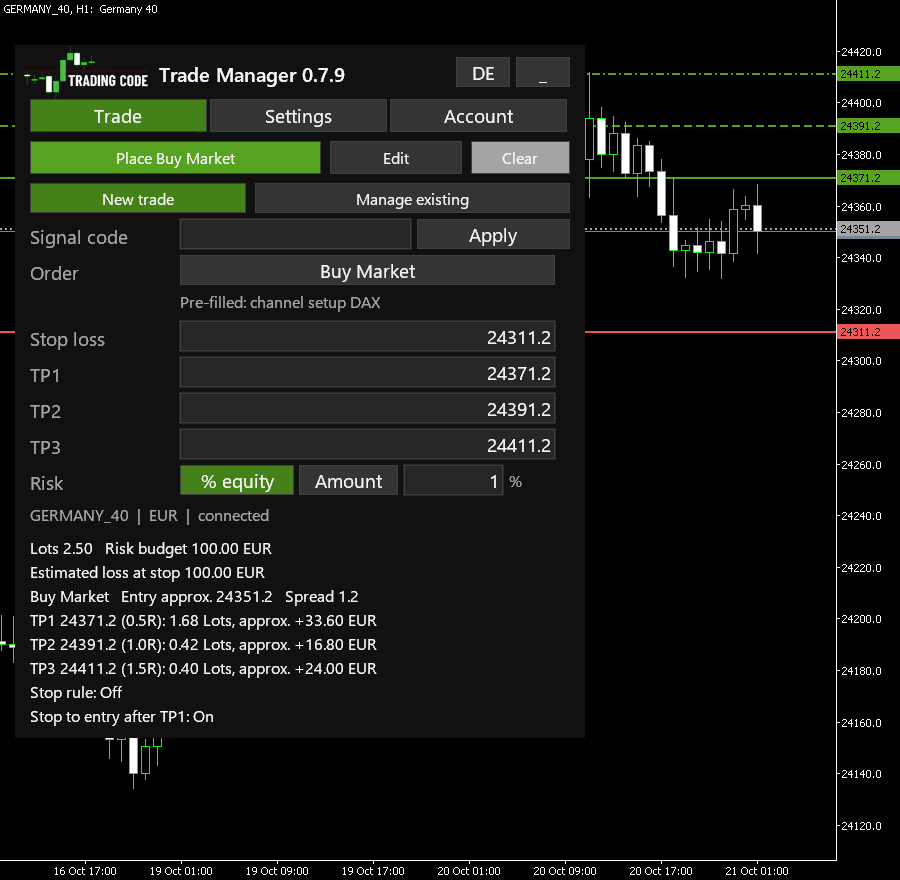Select % equity risk mode
900x880 pixels.
(x=237, y=480)
